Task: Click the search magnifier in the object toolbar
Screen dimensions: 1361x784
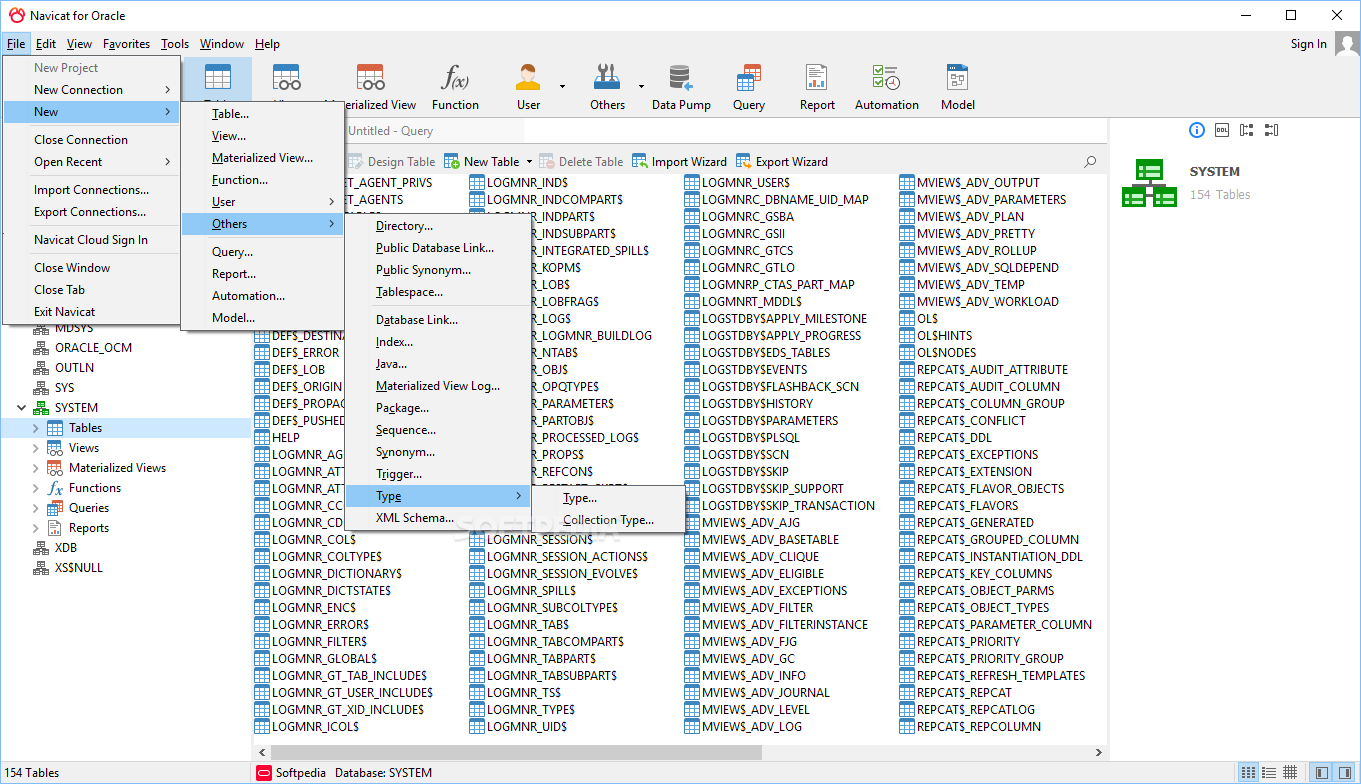Action: [x=1090, y=161]
